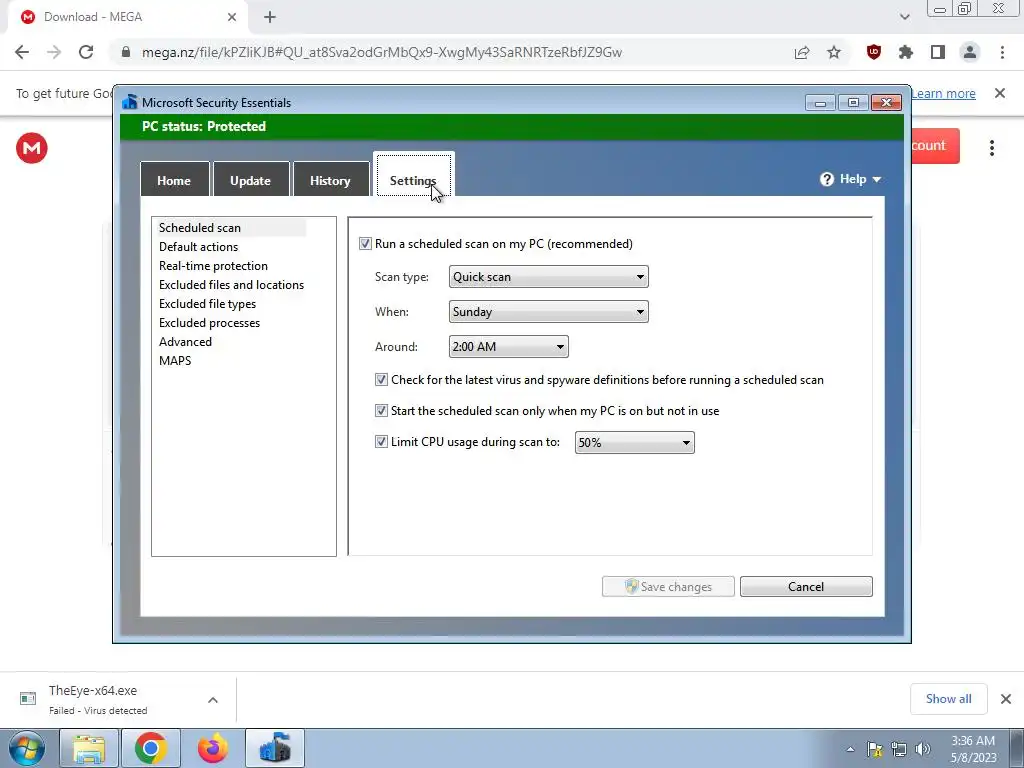The width and height of the screenshot is (1024, 768).
Task: Open the Around time dropdown
Action: click(509, 347)
